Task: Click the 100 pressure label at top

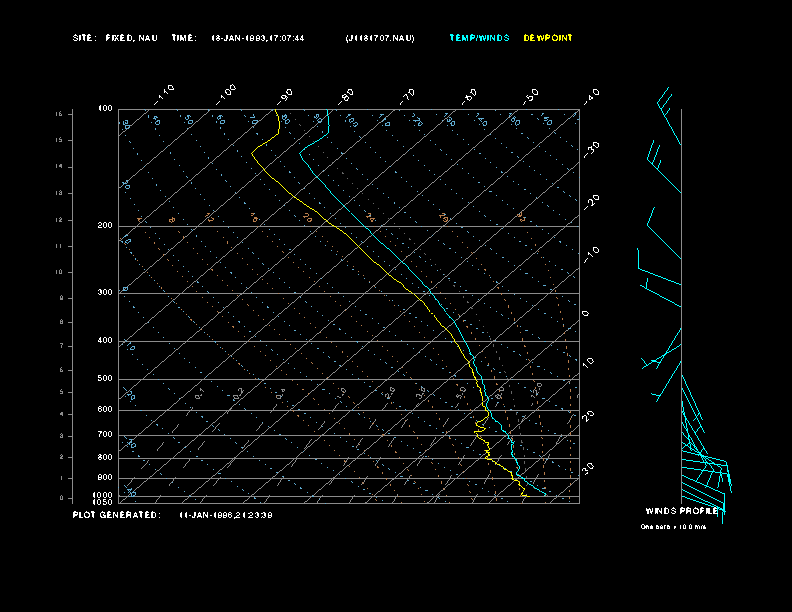Action: point(104,108)
